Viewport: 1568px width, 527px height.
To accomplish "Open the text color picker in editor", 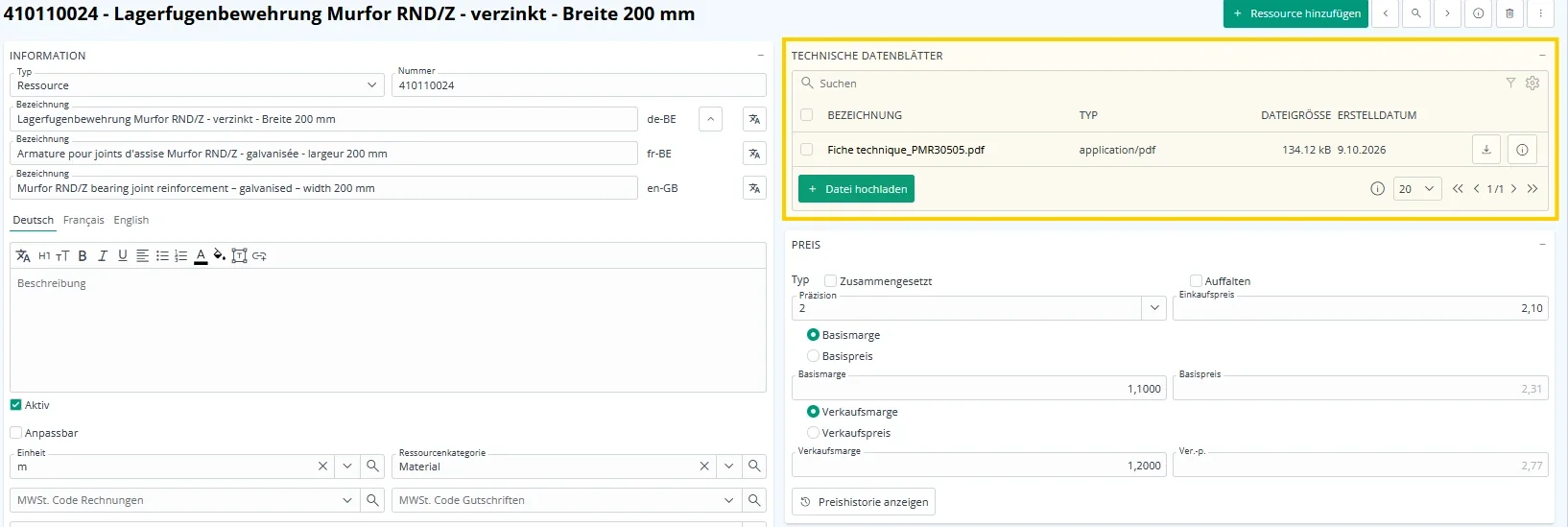I will [201, 255].
